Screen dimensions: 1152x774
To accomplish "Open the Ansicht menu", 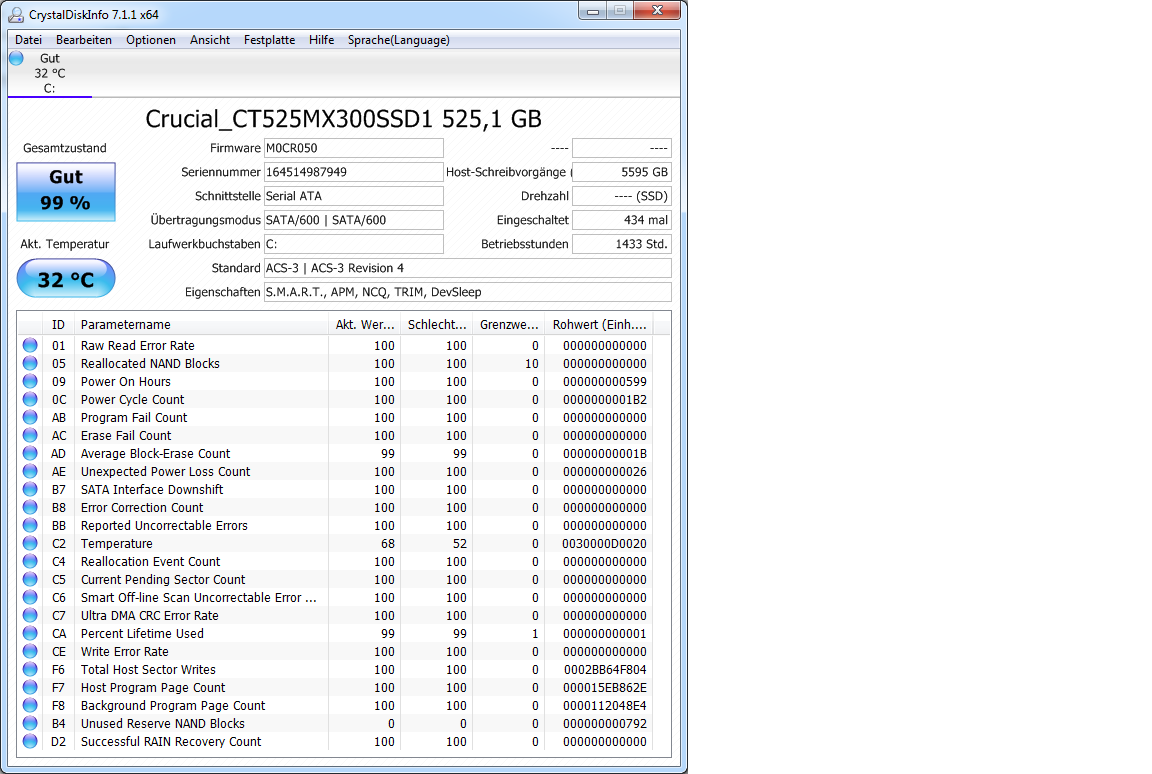I will tap(209, 40).
